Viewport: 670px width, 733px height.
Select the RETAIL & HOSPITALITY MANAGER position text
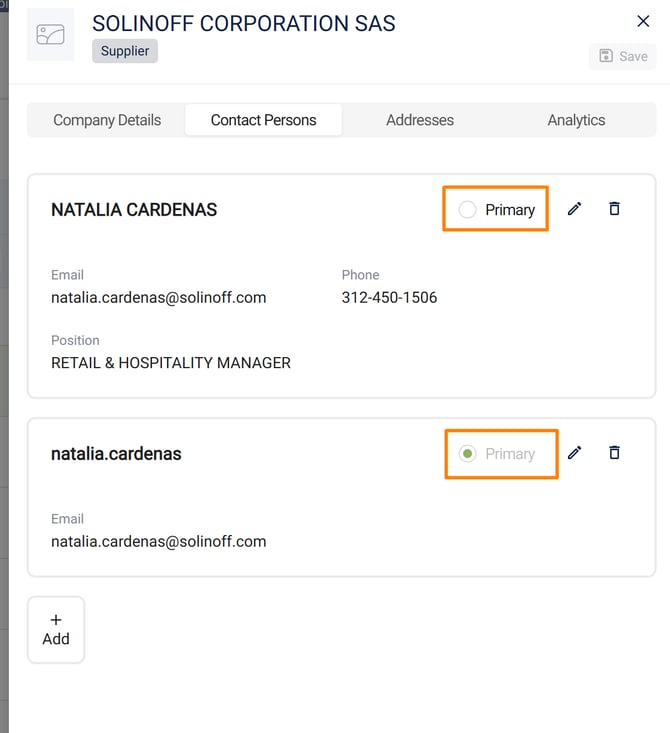(x=171, y=363)
